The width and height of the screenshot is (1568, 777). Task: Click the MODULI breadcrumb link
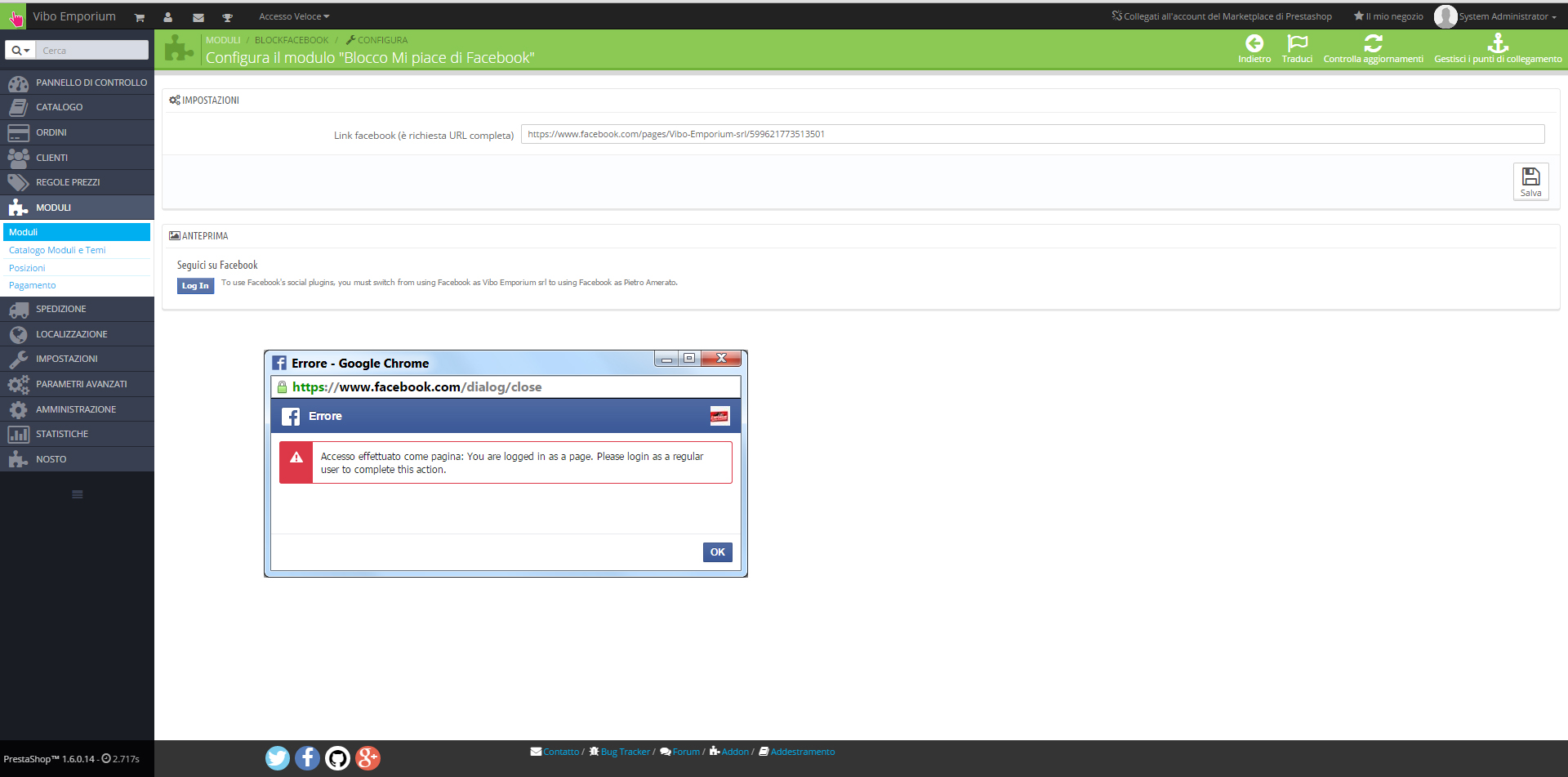[x=223, y=40]
